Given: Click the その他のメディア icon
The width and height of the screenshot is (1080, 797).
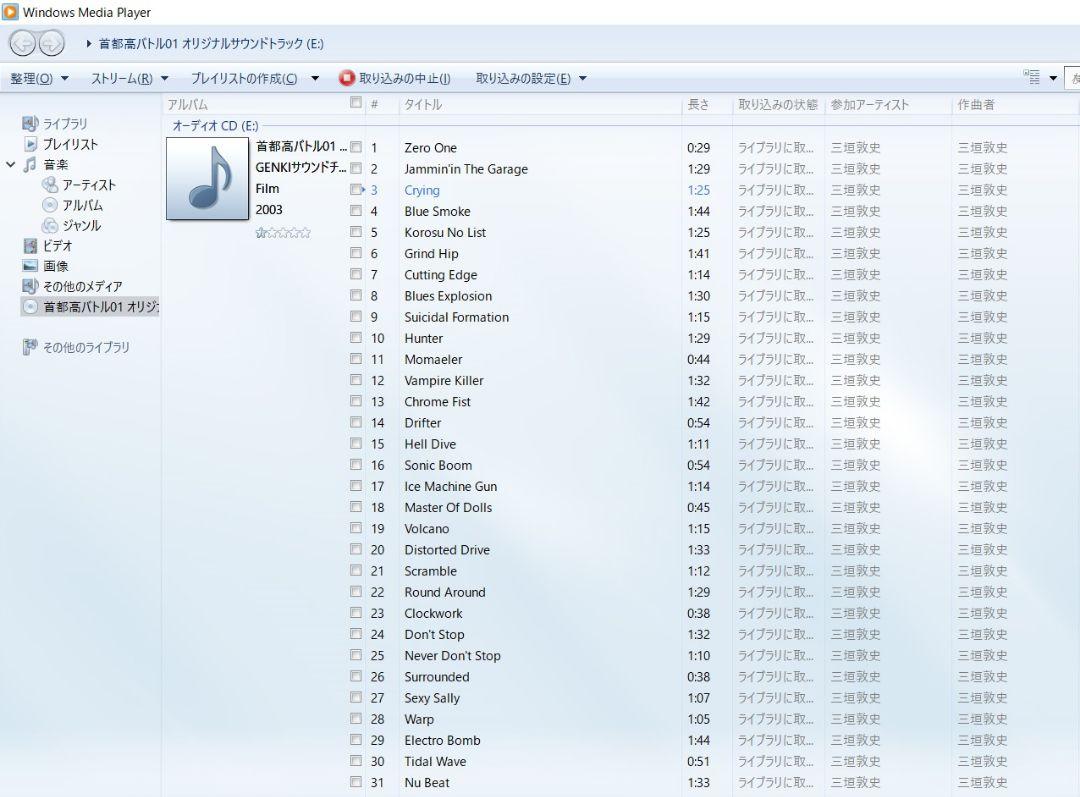Looking at the screenshot, I should [x=30, y=286].
